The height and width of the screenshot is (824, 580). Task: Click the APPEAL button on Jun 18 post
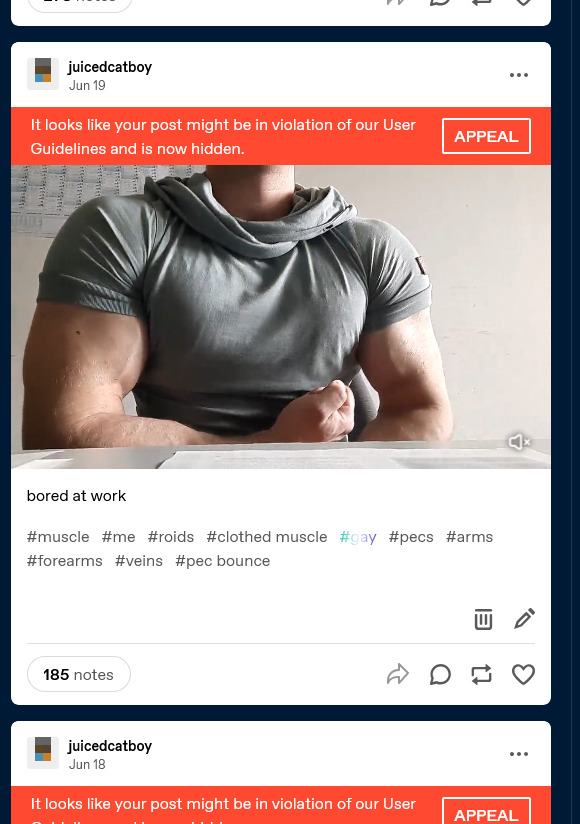coord(486,812)
